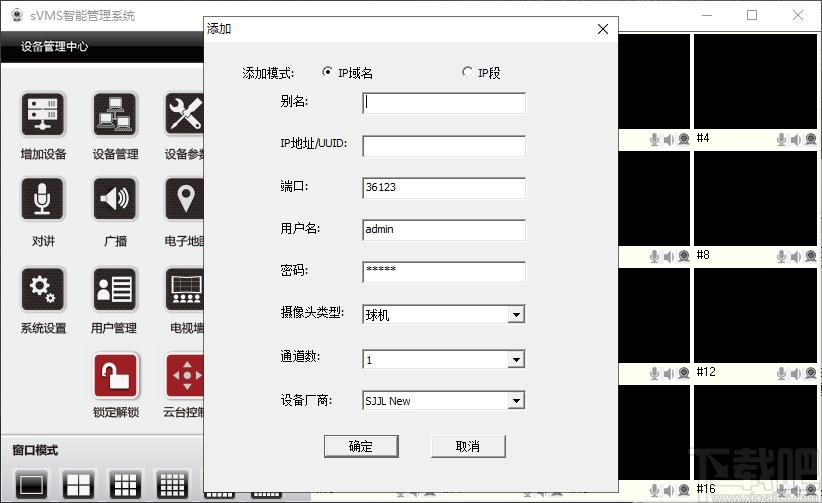Click the camera icon left of #4 label
This screenshot has height=503, width=822.
click(684, 139)
